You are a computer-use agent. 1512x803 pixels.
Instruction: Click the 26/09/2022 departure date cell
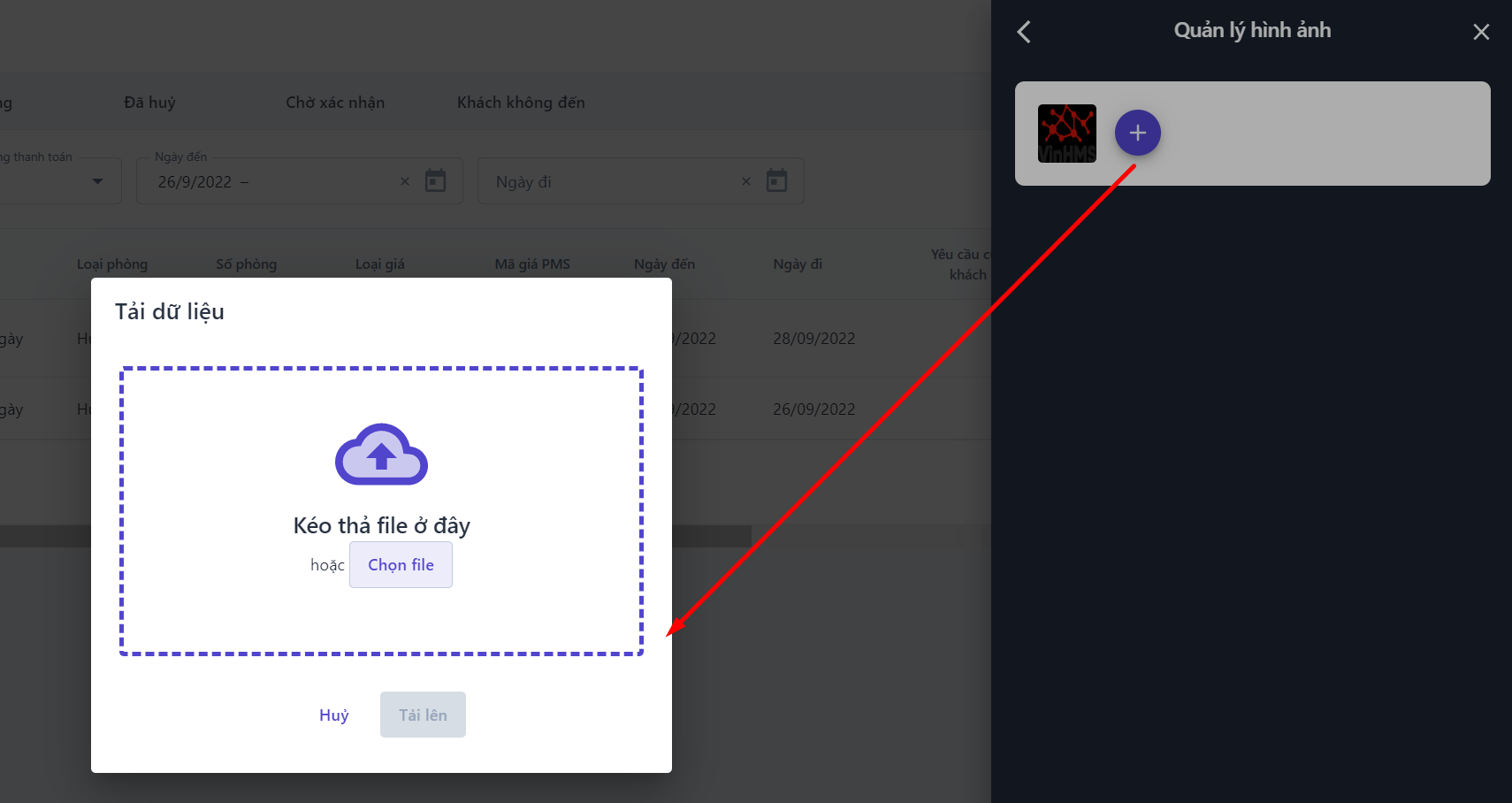814,409
